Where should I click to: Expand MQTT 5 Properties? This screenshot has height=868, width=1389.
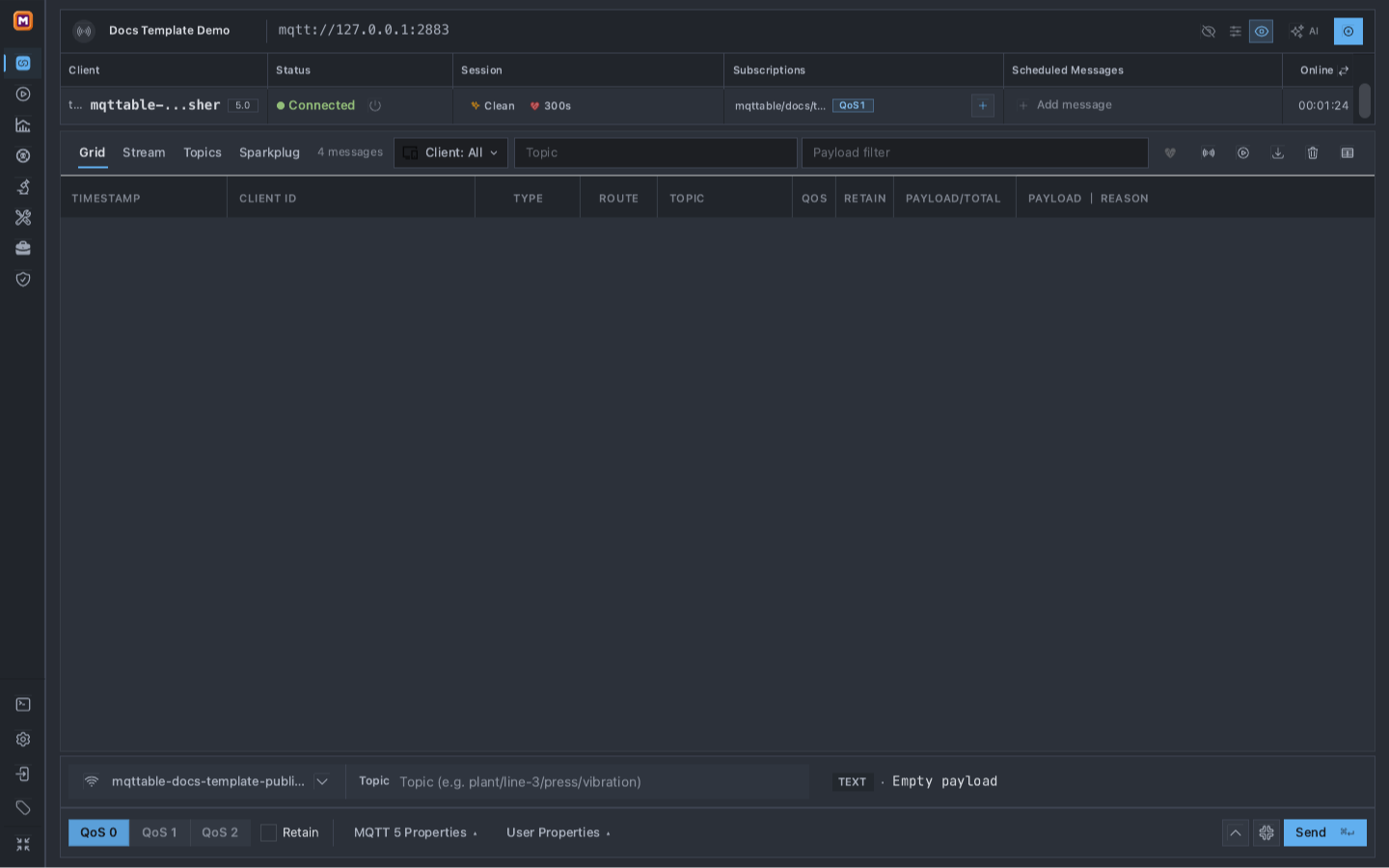coord(415,833)
